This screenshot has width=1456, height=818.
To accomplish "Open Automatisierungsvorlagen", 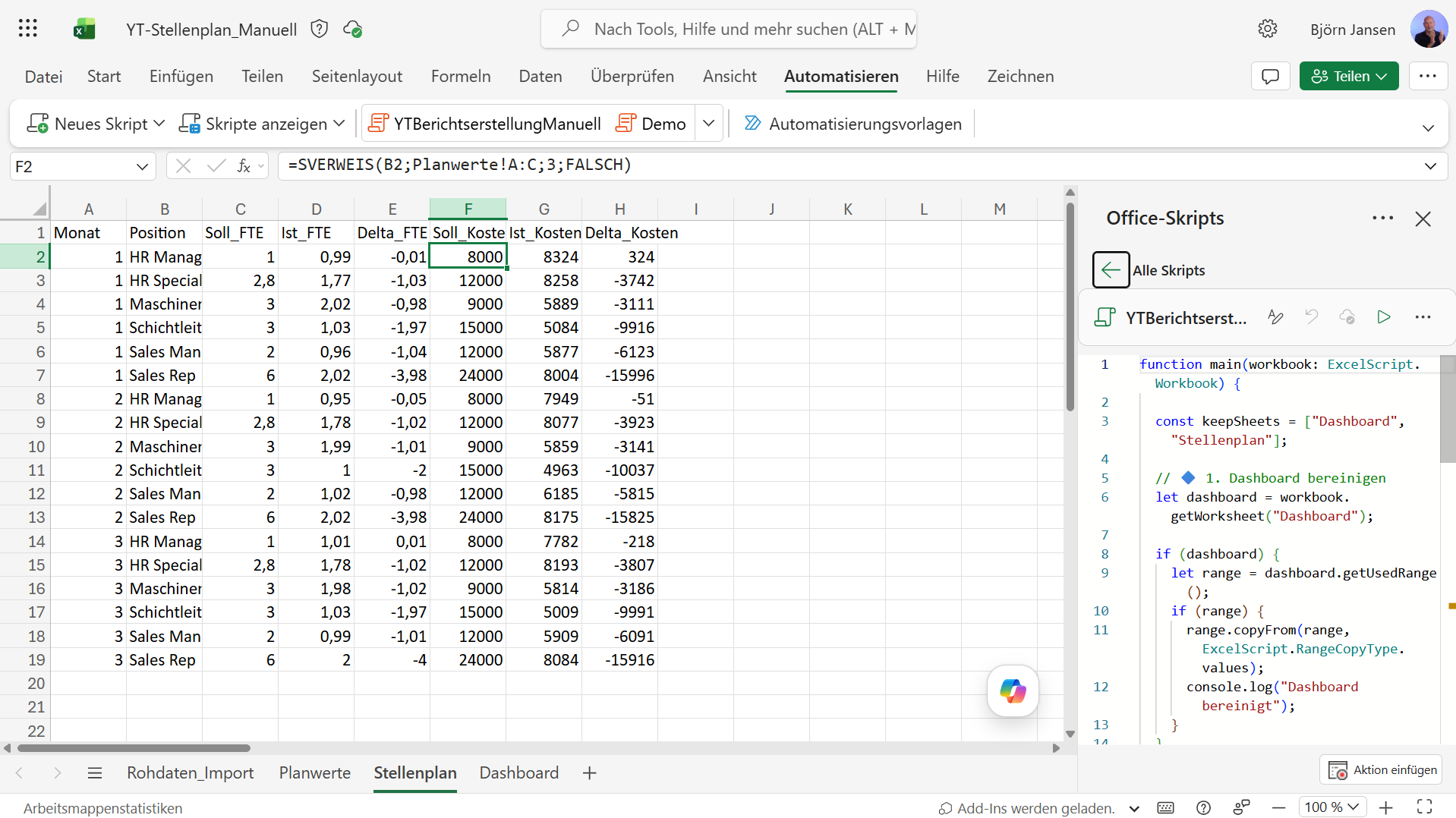I will coord(852,123).
